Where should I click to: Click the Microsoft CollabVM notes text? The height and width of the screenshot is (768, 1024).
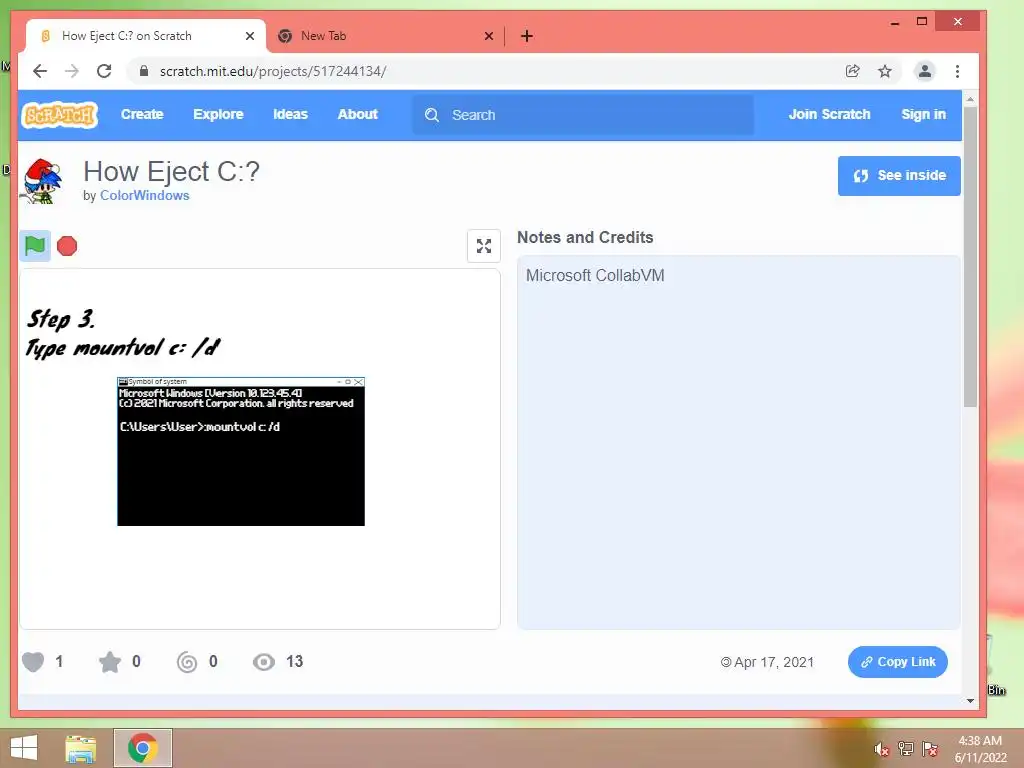595,276
